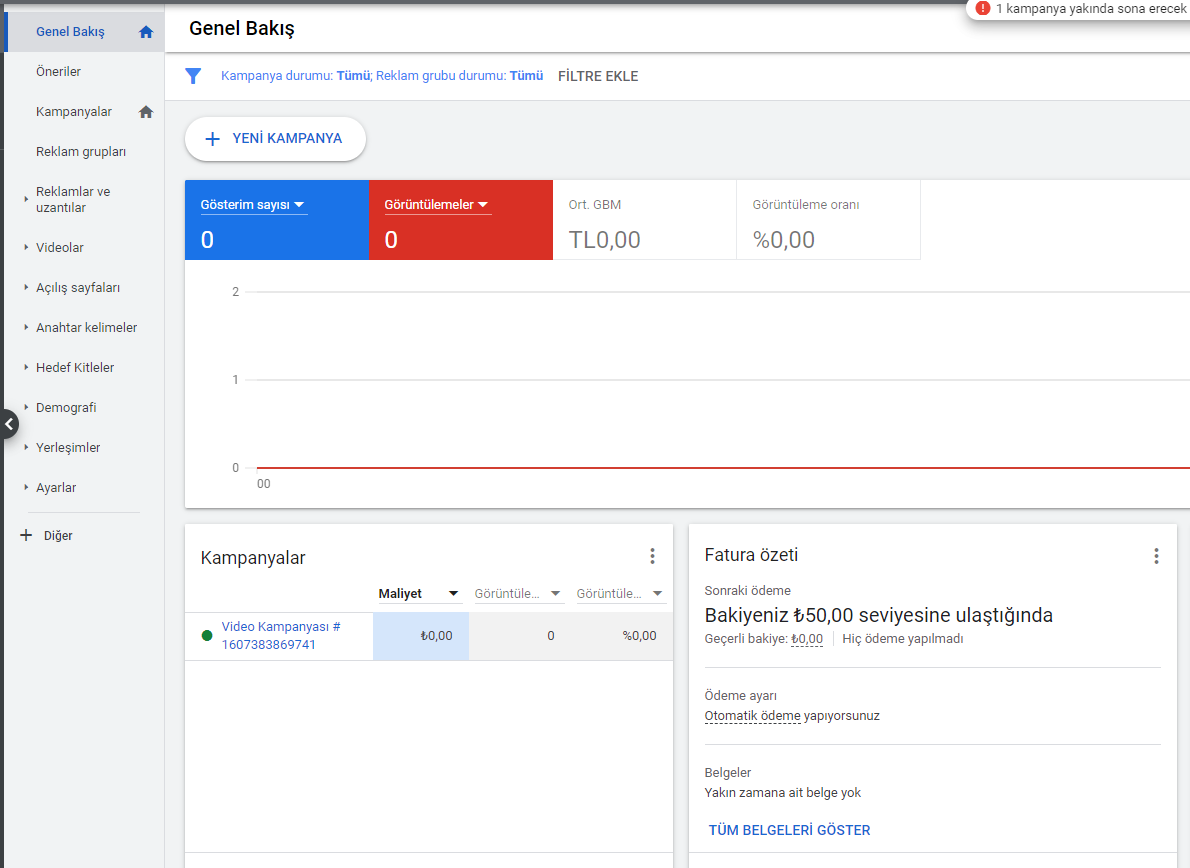Open the Maliyet column dropdown
Image resolution: width=1190 pixels, height=868 pixels.
(419, 593)
